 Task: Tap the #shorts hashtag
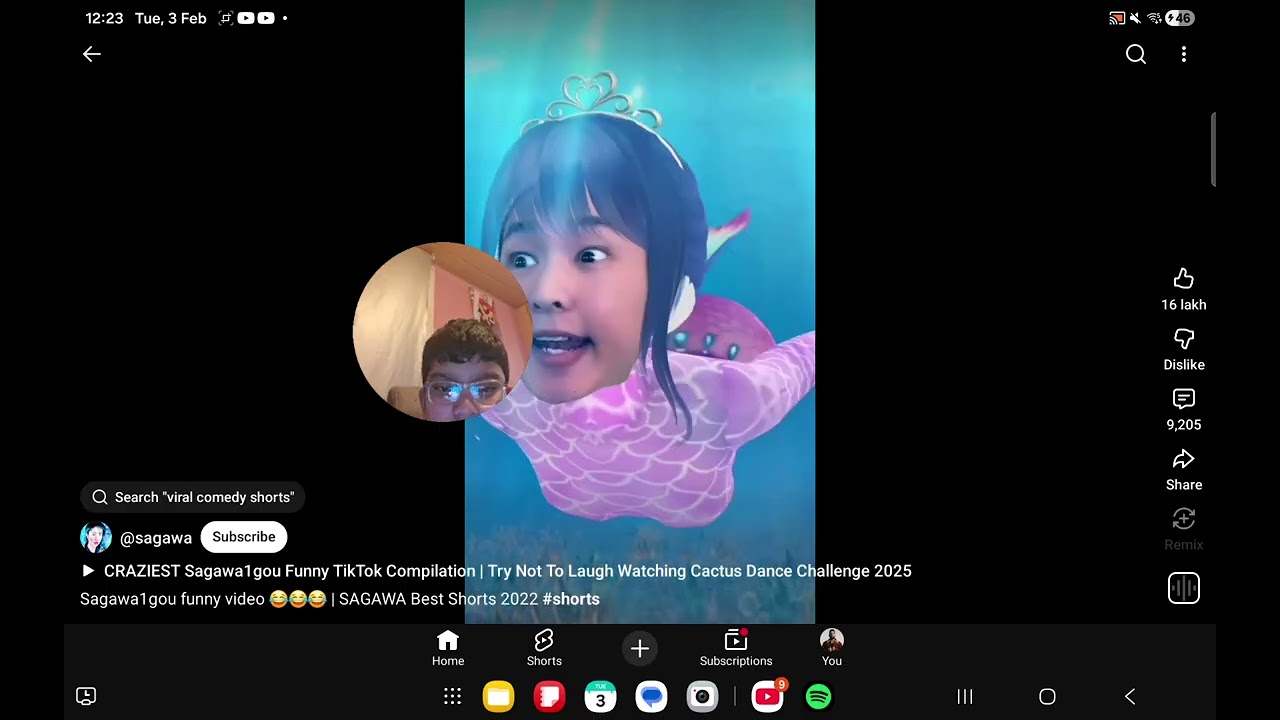571,599
